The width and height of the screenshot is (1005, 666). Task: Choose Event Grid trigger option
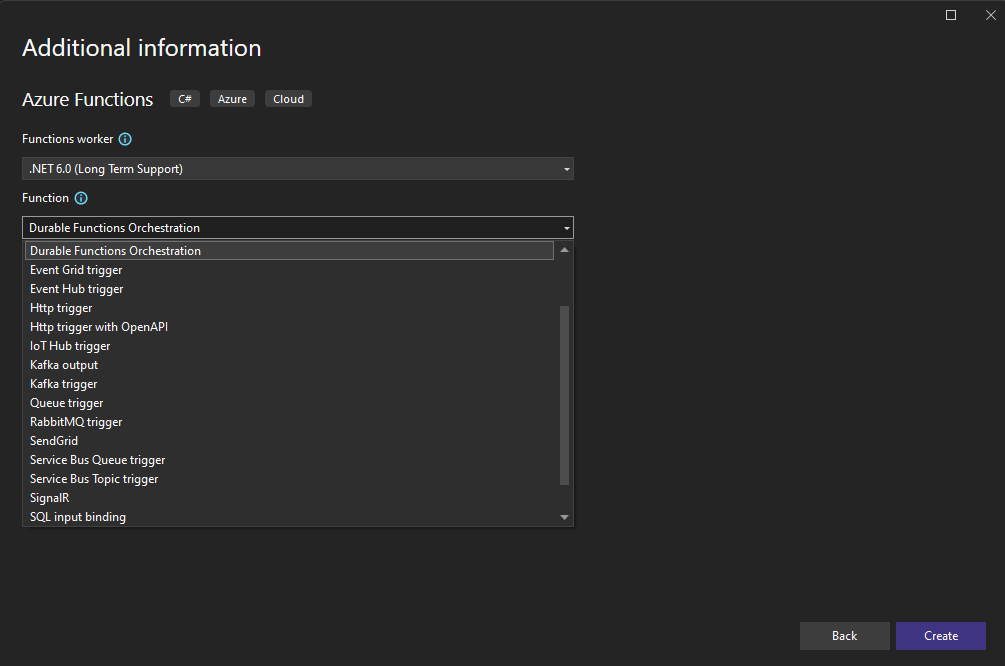[x=76, y=270]
